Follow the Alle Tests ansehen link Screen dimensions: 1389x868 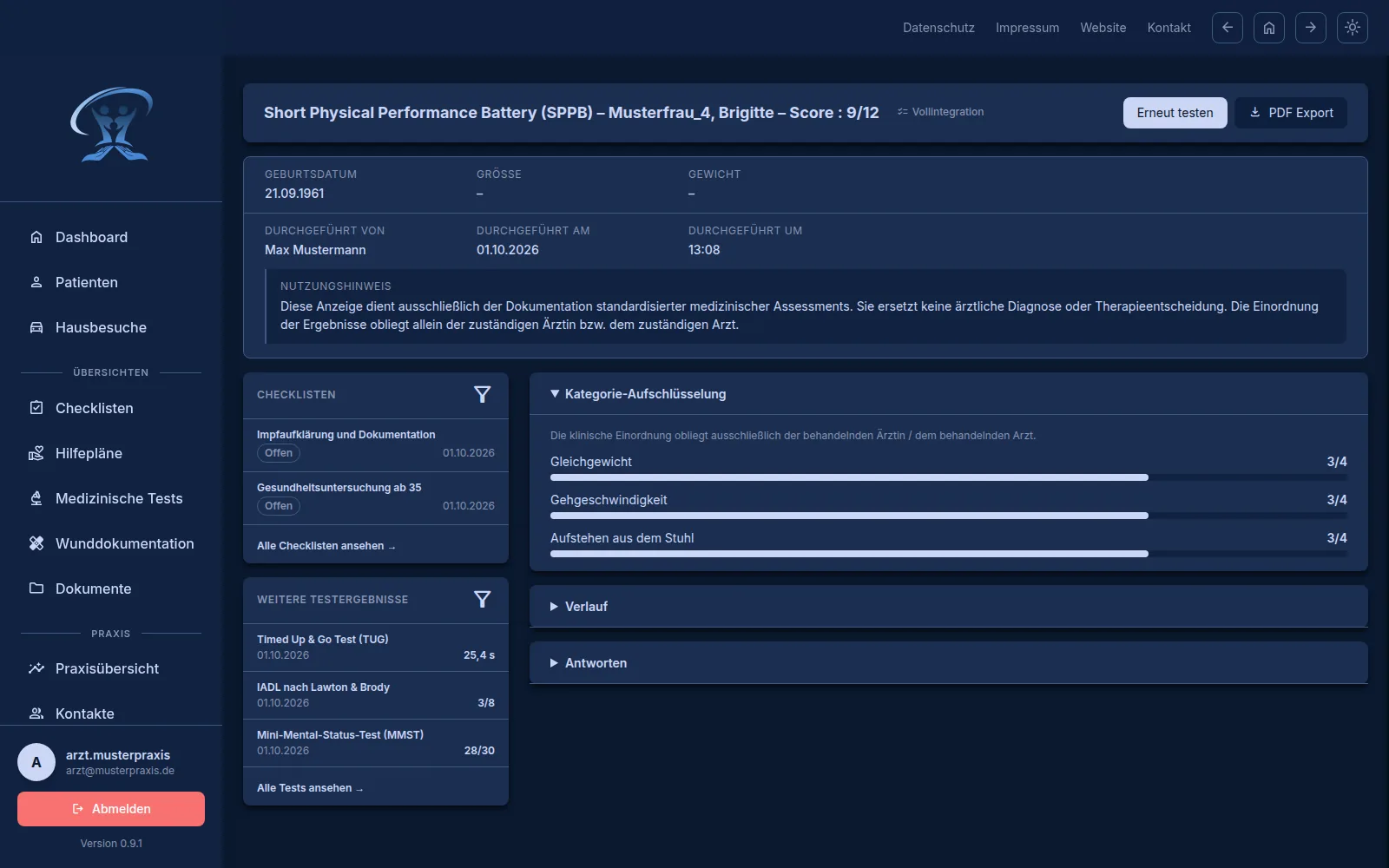(310, 788)
